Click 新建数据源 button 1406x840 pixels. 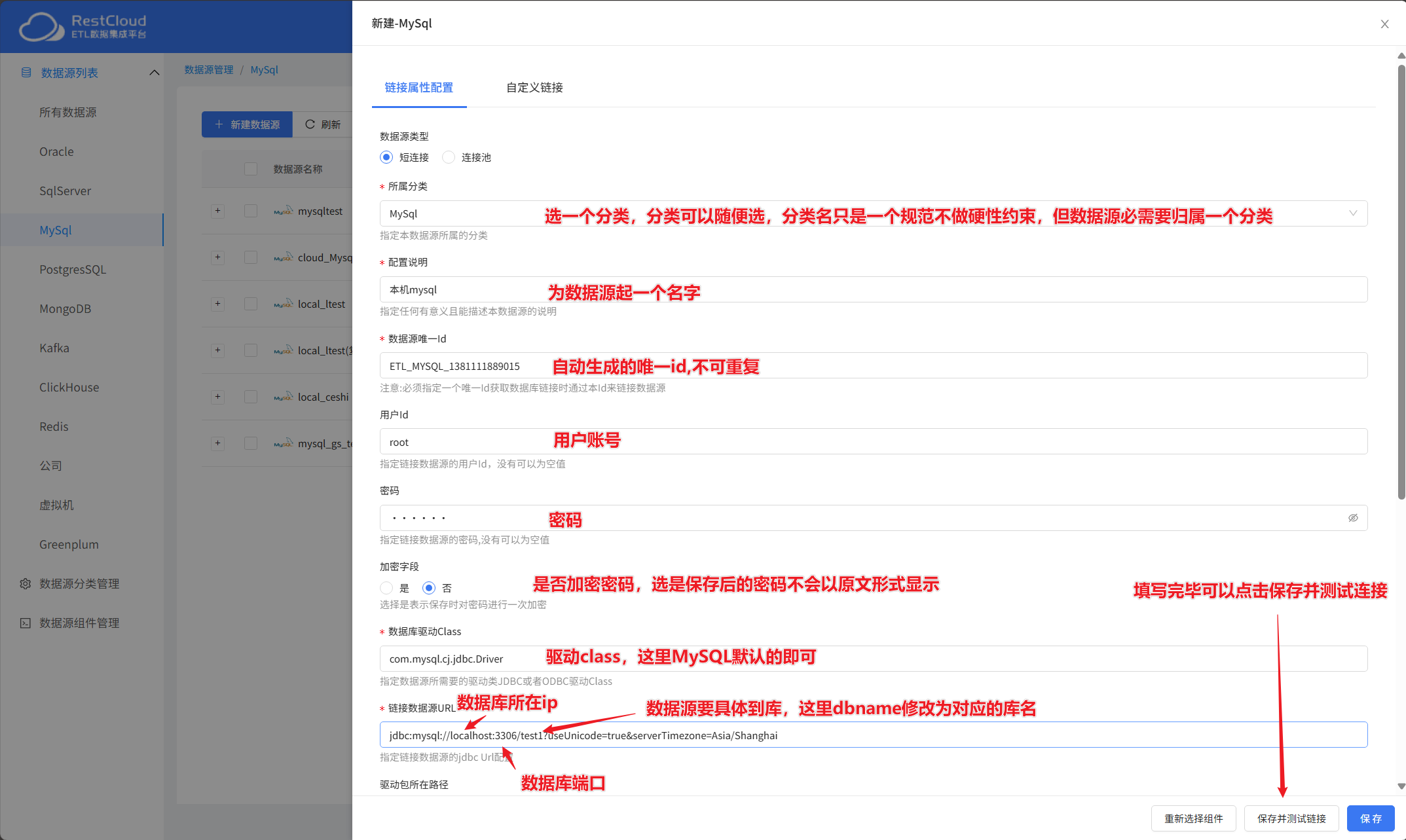click(x=247, y=124)
